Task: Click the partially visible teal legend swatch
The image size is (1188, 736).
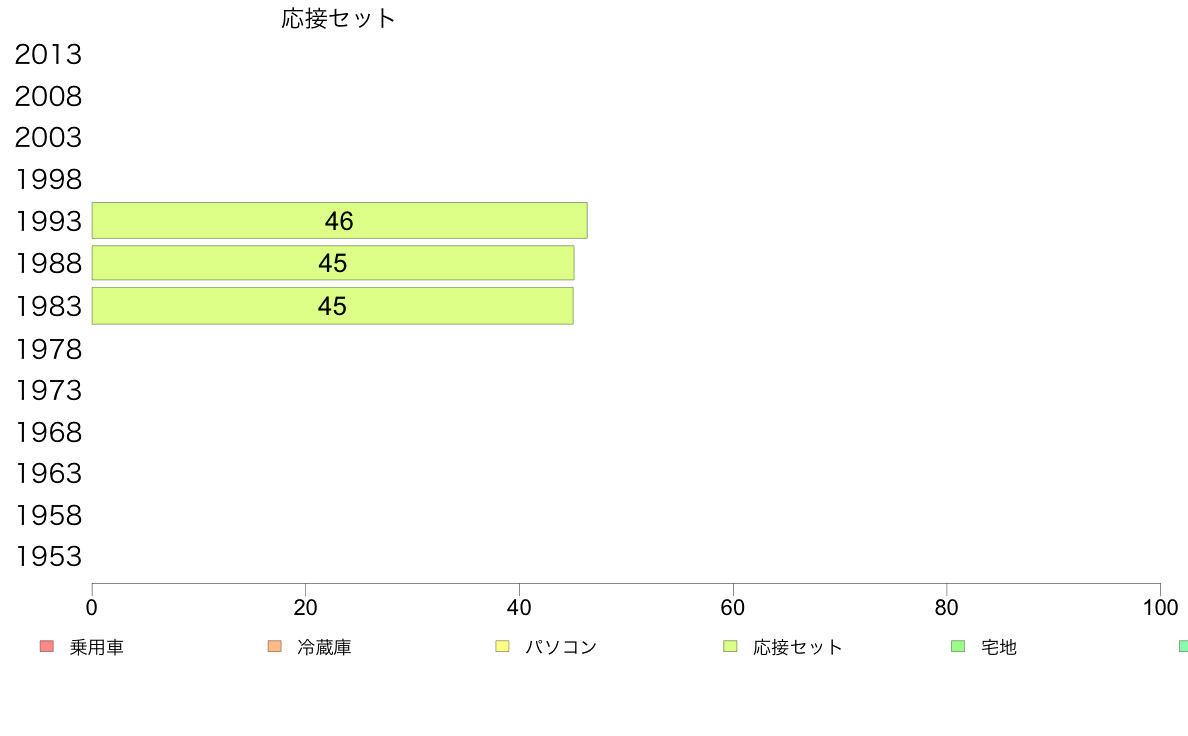Action: [x=1183, y=646]
